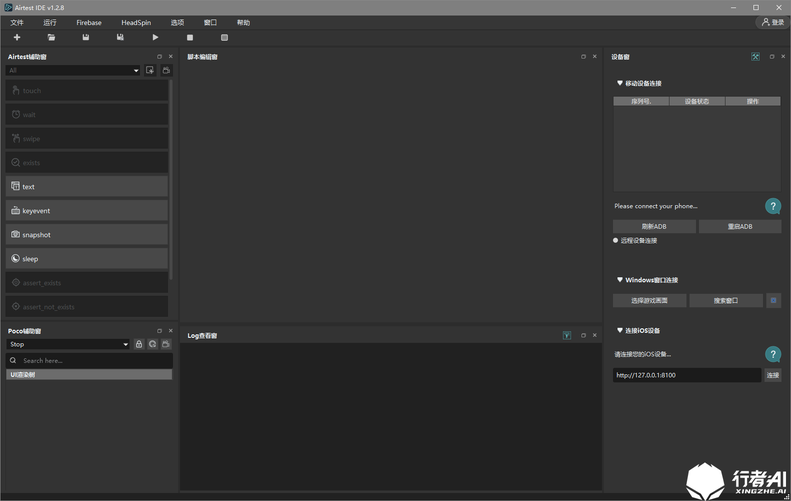Toggle the Poco lock icon
Image resolution: width=791 pixels, height=501 pixels.
pos(139,344)
